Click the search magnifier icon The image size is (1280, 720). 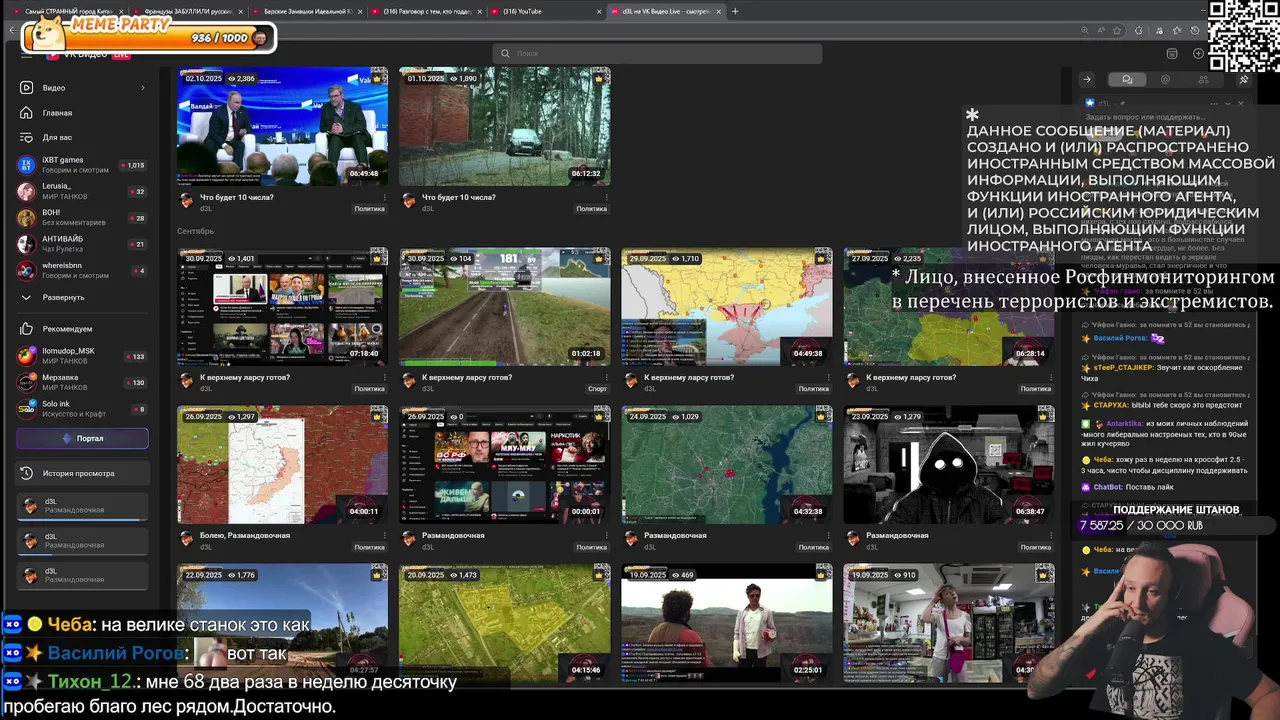point(505,54)
